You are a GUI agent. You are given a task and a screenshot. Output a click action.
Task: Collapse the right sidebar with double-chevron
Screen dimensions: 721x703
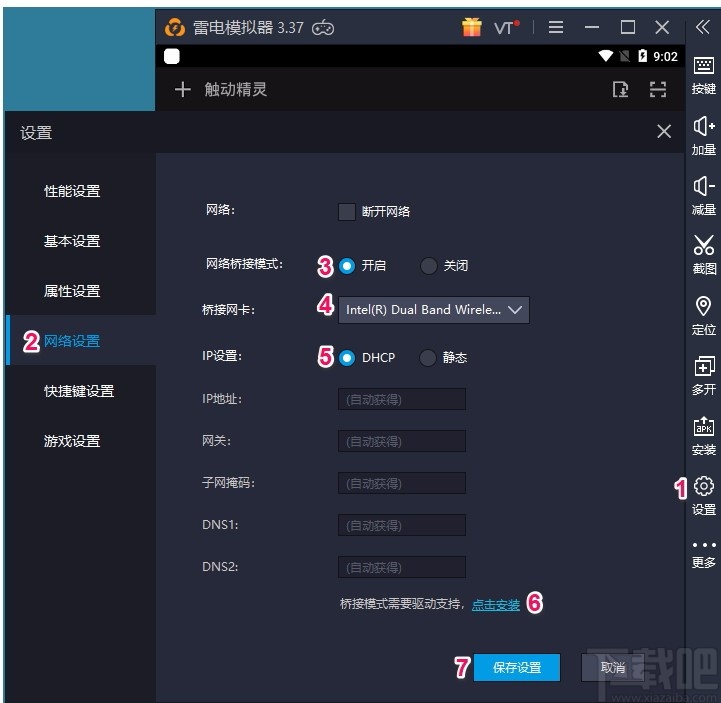(703, 27)
